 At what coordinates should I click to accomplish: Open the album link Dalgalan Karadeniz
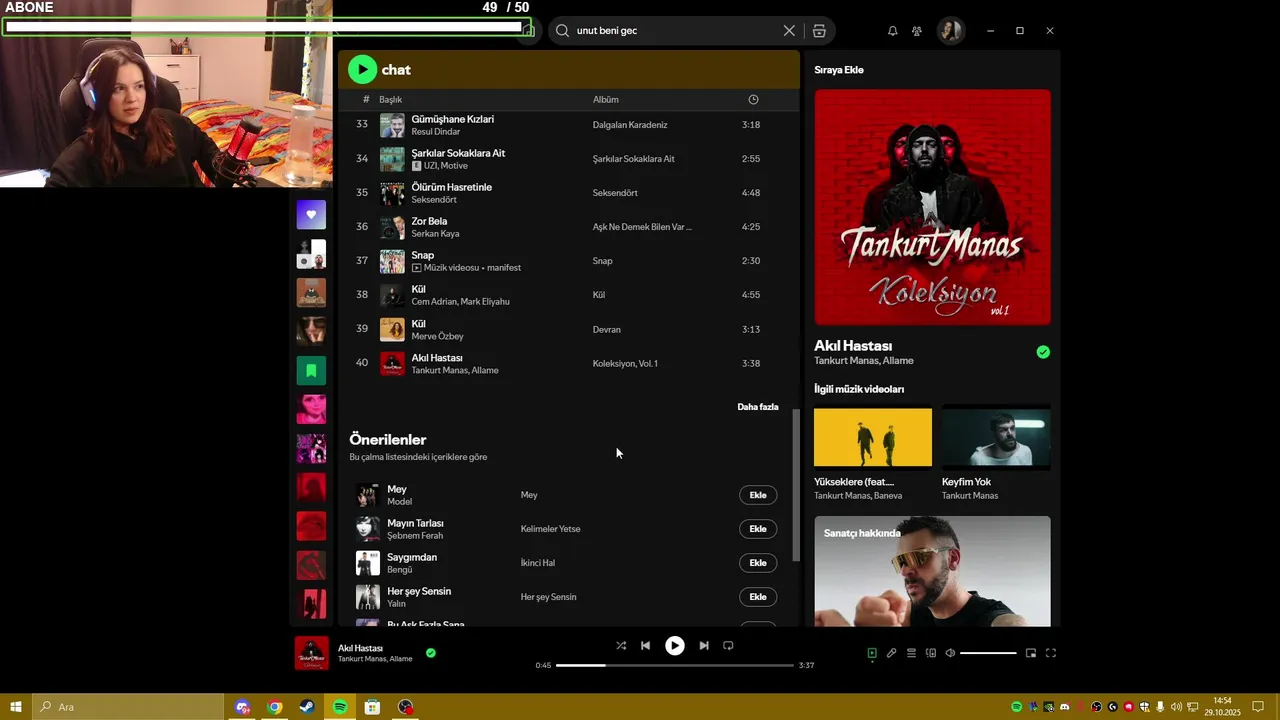629,125
